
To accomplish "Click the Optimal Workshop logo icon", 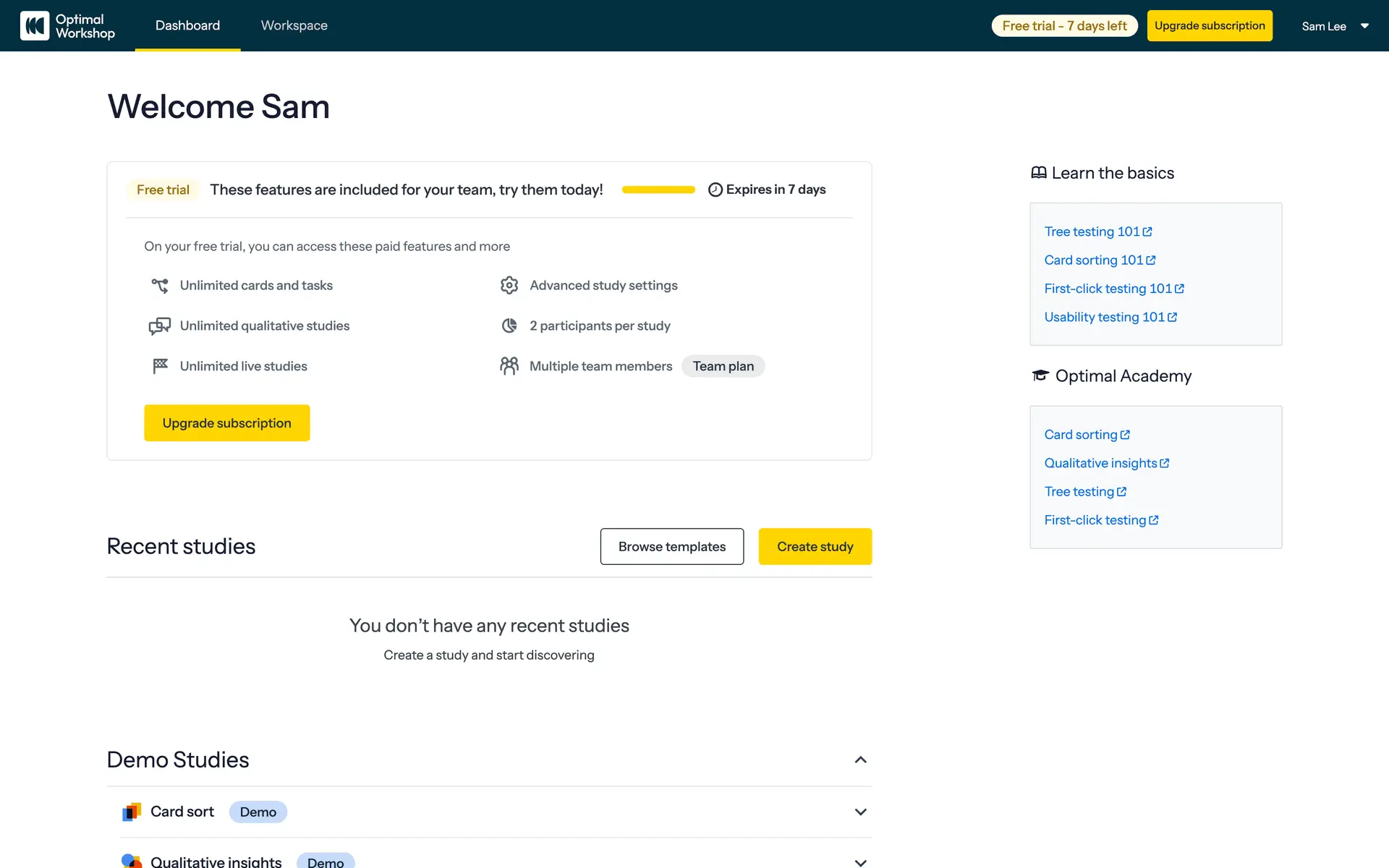I will pyautogui.click(x=35, y=26).
